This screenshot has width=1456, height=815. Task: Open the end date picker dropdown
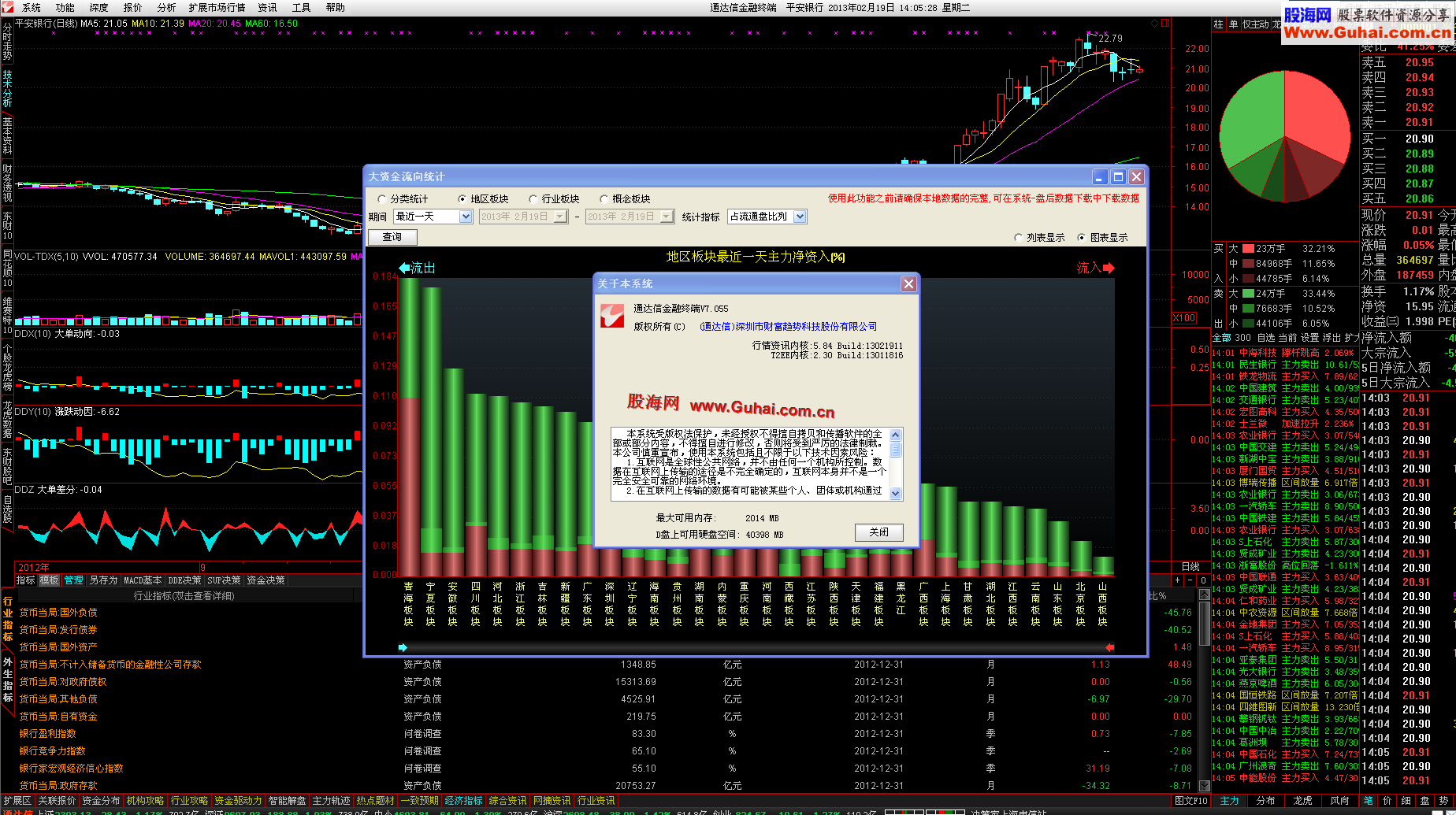[x=667, y=217]
